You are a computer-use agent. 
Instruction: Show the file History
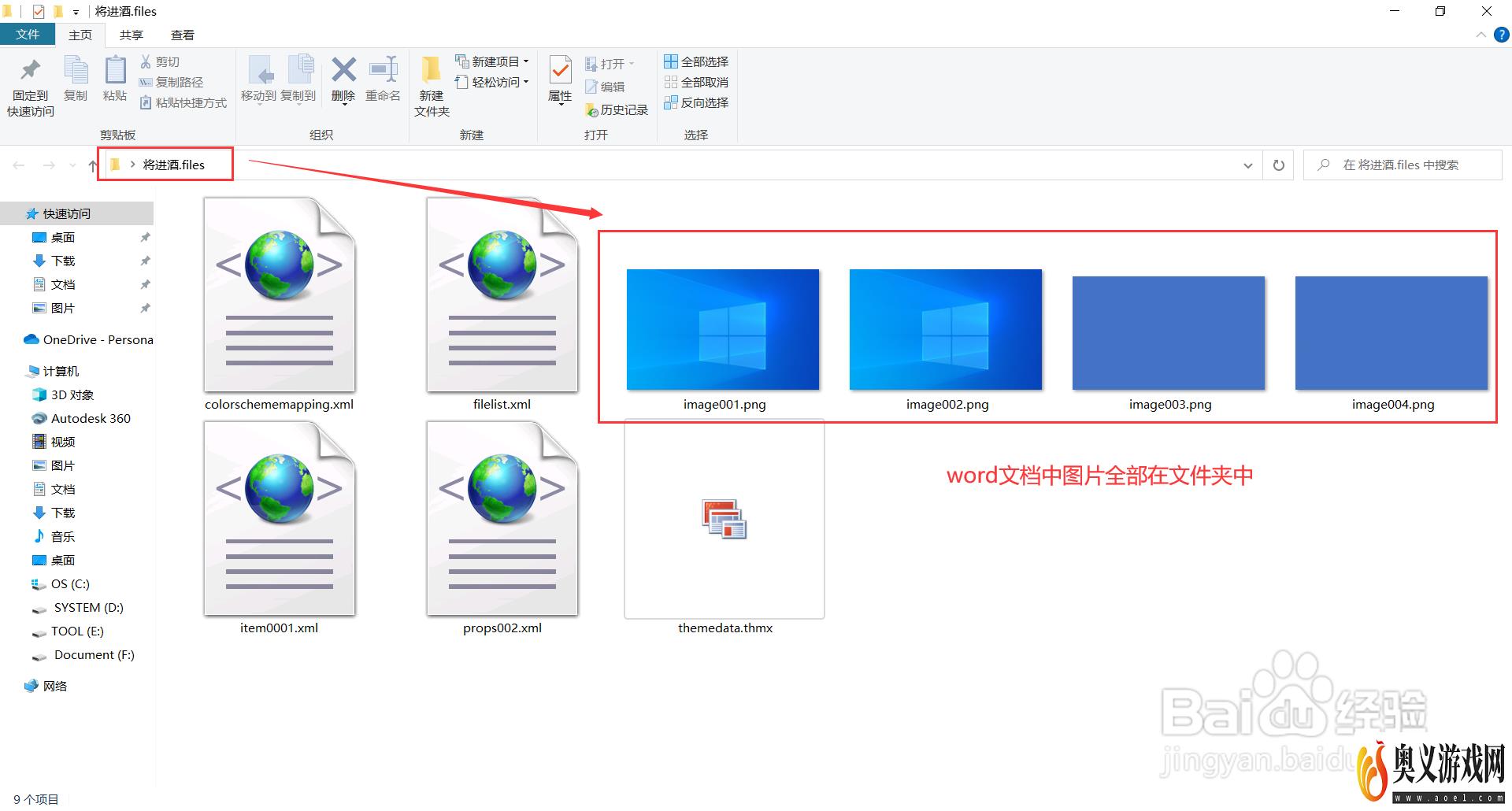click(x=617, y=110)
